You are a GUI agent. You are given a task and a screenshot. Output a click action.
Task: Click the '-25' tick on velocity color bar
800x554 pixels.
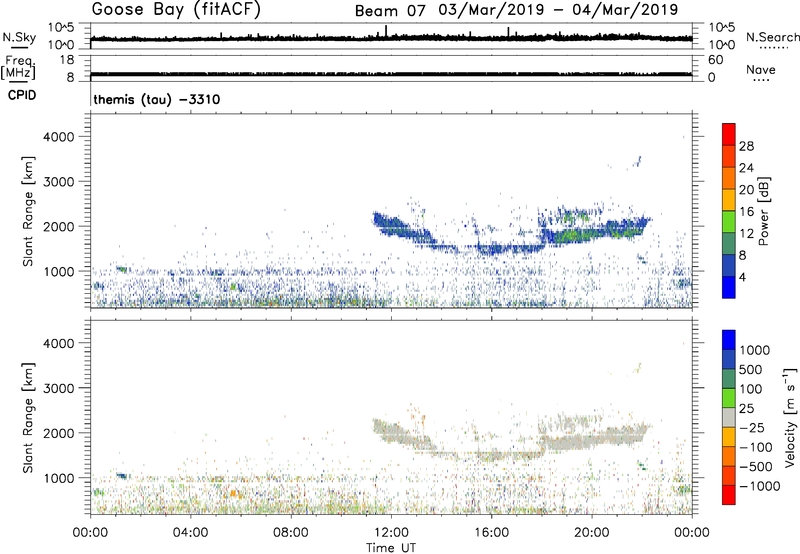pyautogui.click(x=752, y=428)
